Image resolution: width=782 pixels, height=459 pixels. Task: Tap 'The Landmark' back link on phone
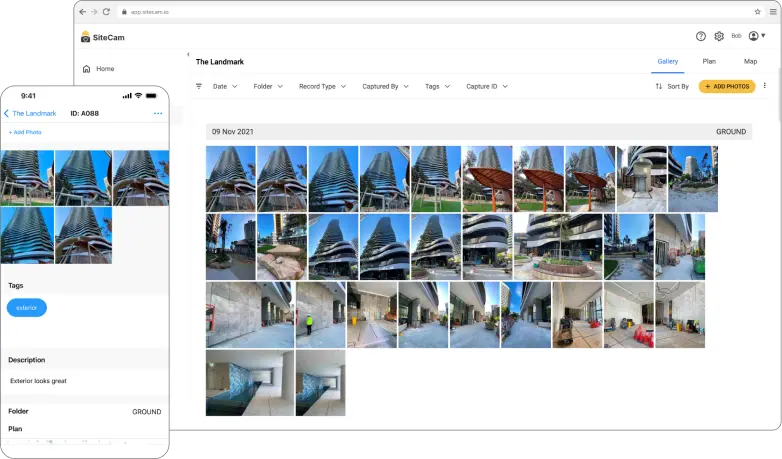[34, 113]
